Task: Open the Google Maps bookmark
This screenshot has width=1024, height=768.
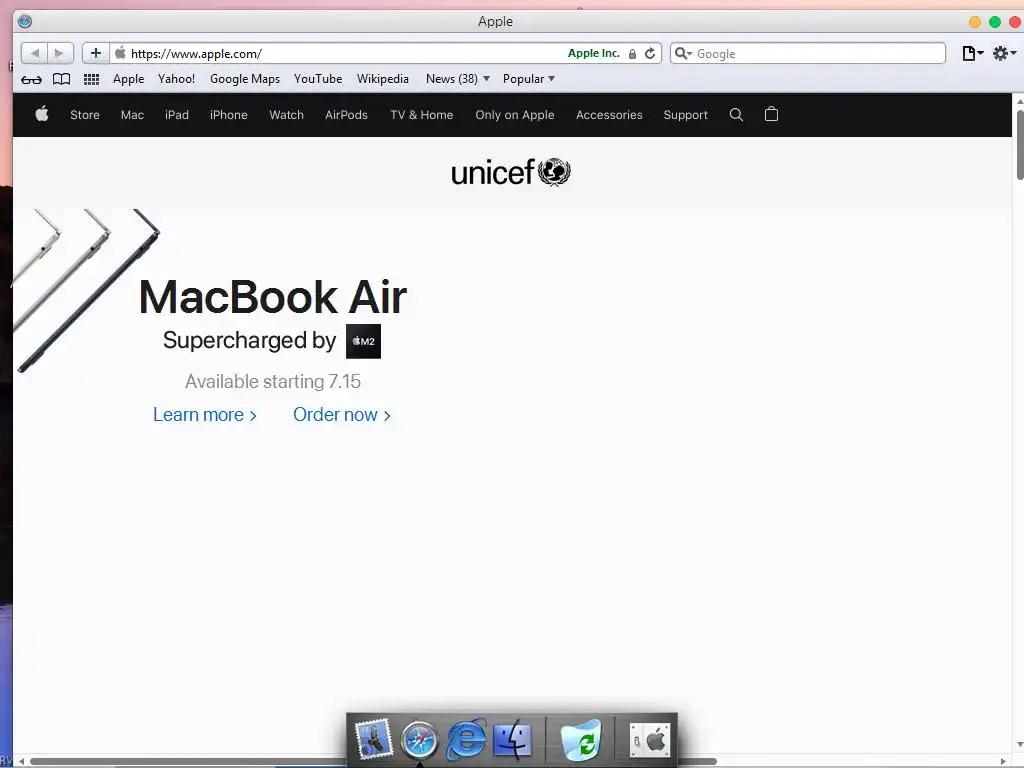Action: pyautogui.click(x=245, y=79)
